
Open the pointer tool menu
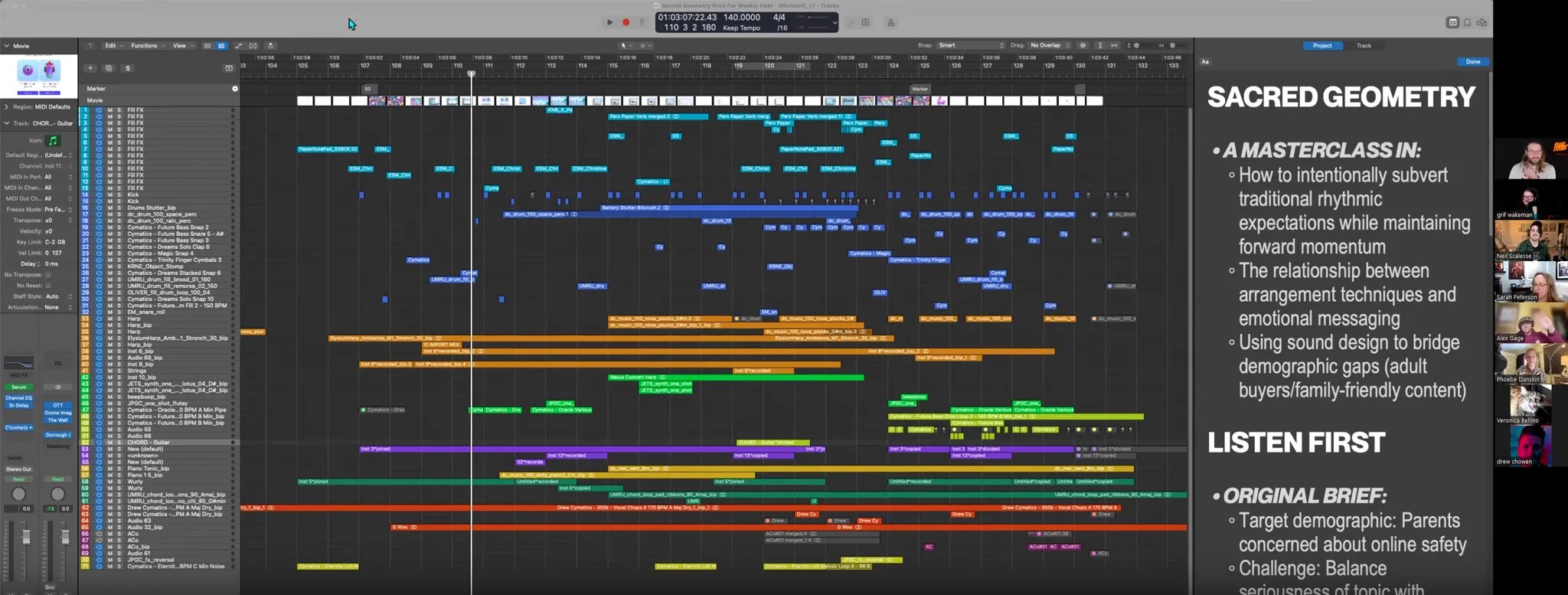coord(626,46)
